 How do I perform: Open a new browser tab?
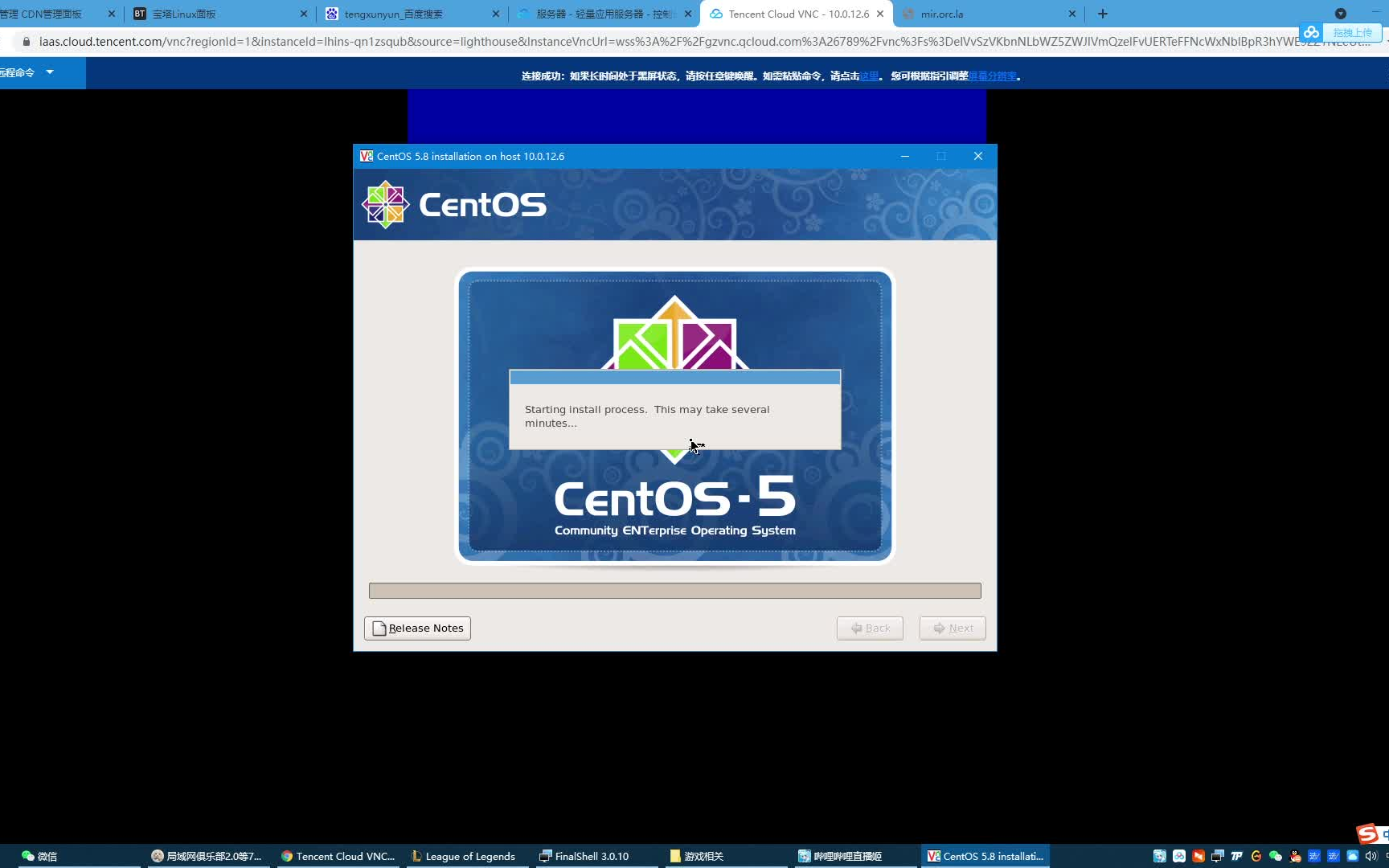(x=1103, y=14)
